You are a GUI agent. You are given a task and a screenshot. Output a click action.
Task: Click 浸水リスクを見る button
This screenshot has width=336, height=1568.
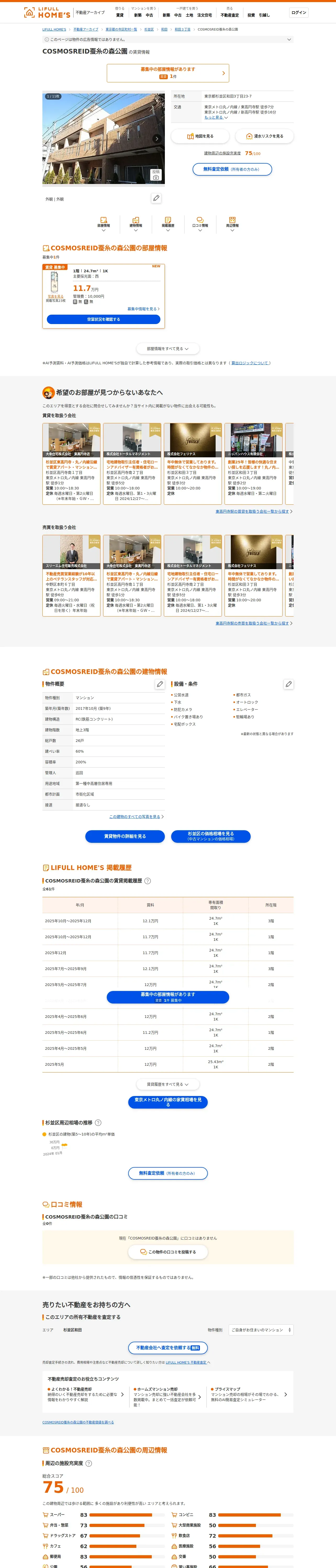click(x=265, y=136)
